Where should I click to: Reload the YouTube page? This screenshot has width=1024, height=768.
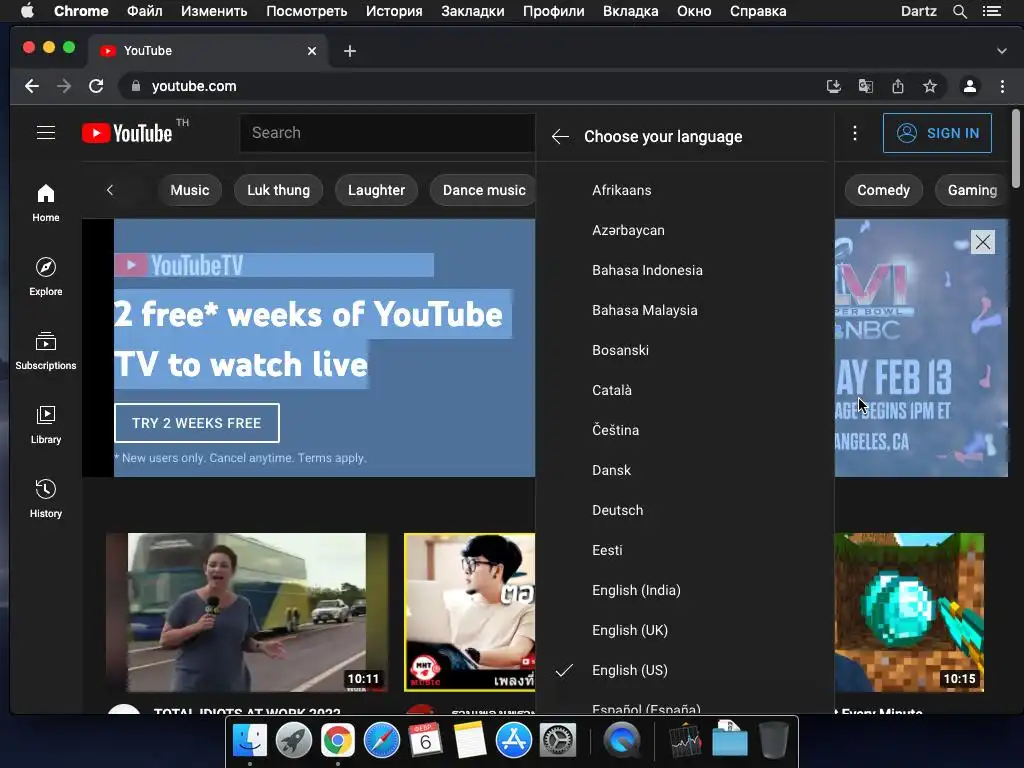(96, 86)
